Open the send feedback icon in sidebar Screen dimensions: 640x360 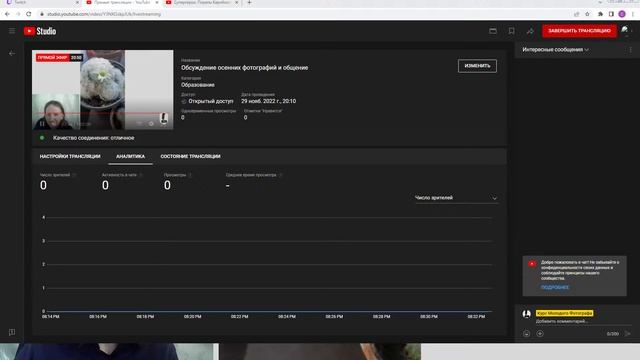[x=12, y=332]
